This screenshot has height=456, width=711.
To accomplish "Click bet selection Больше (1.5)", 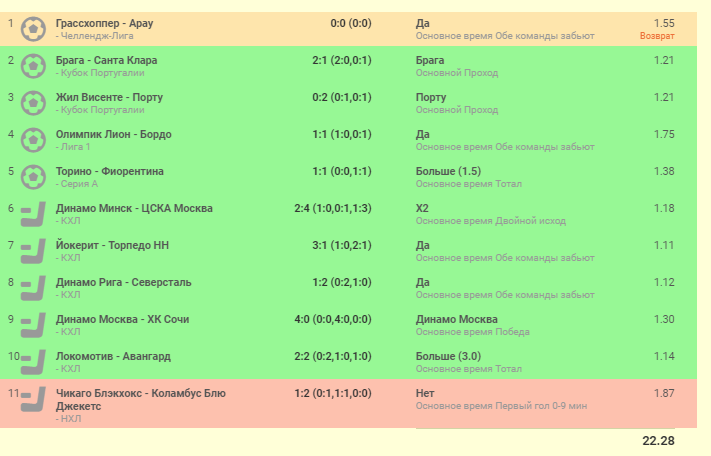I will (x=448, y=171).
